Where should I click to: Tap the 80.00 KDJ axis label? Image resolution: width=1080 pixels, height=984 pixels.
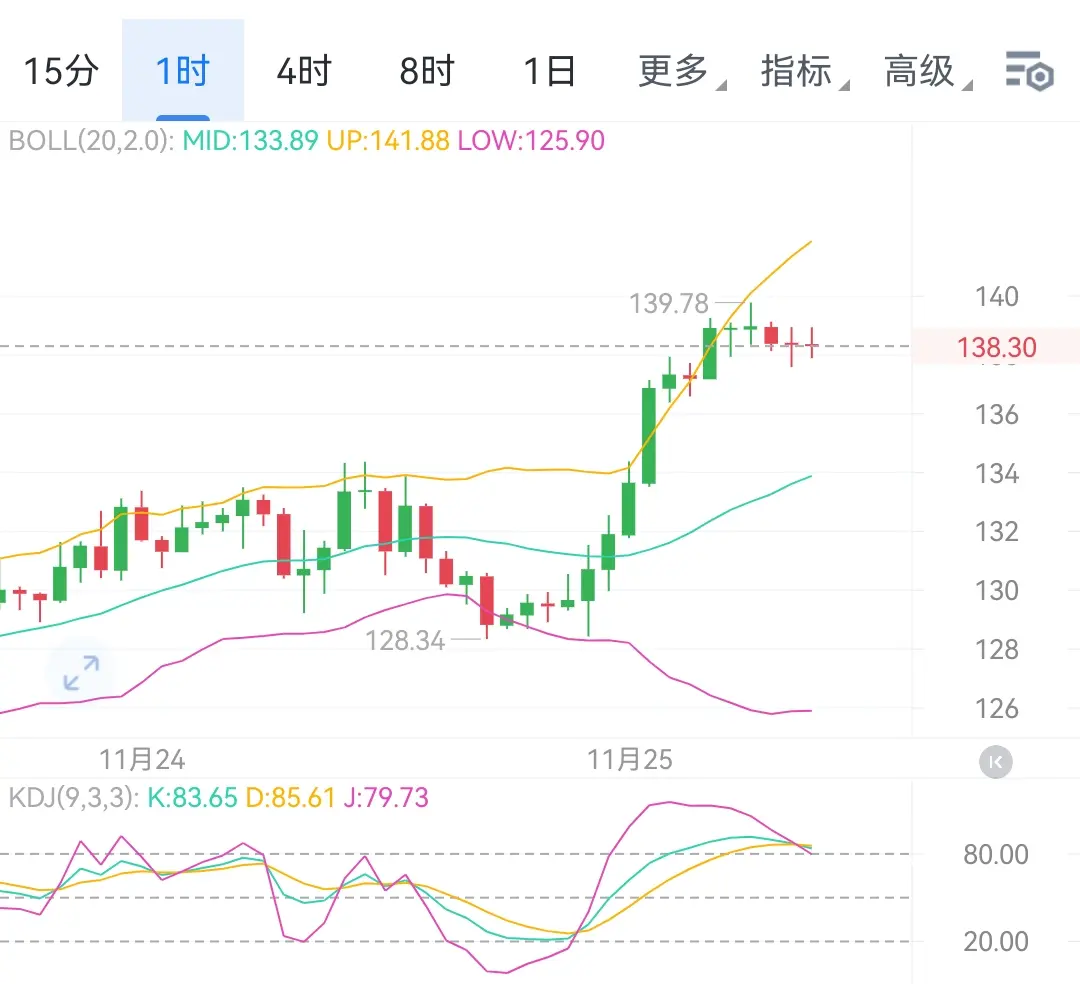click(996, 855)
